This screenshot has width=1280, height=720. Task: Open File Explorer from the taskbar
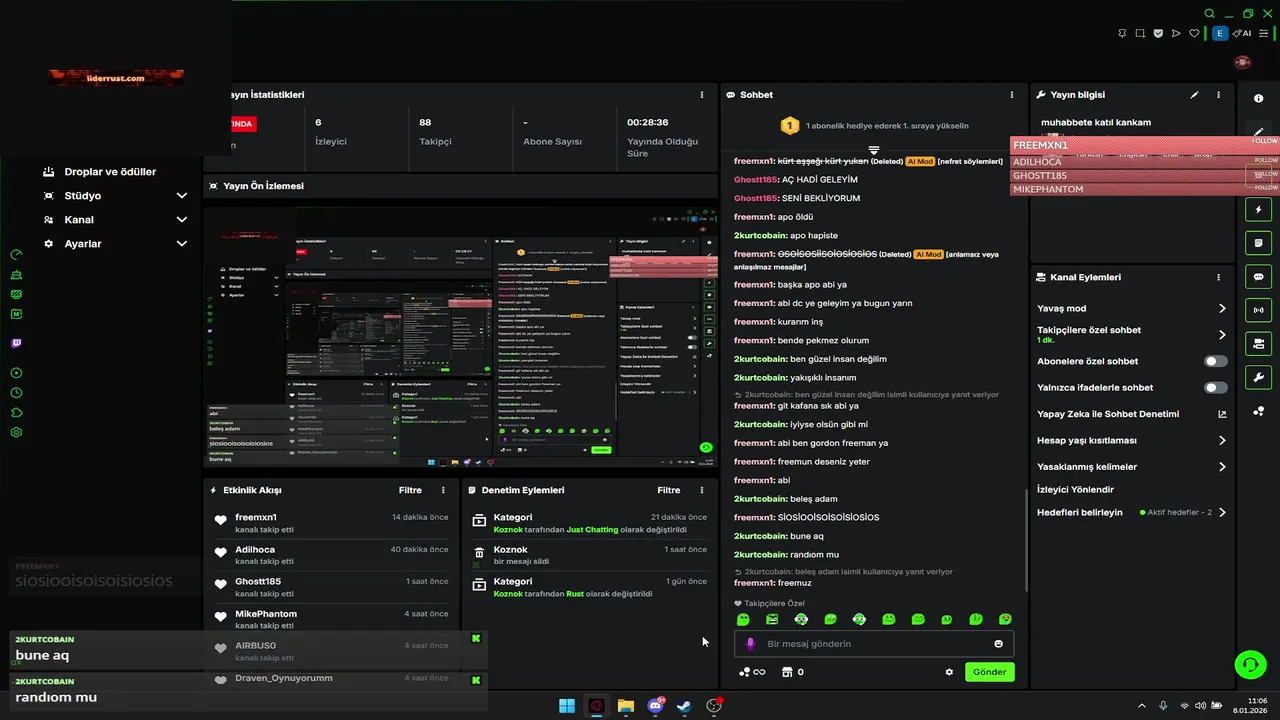pos(626,706)
